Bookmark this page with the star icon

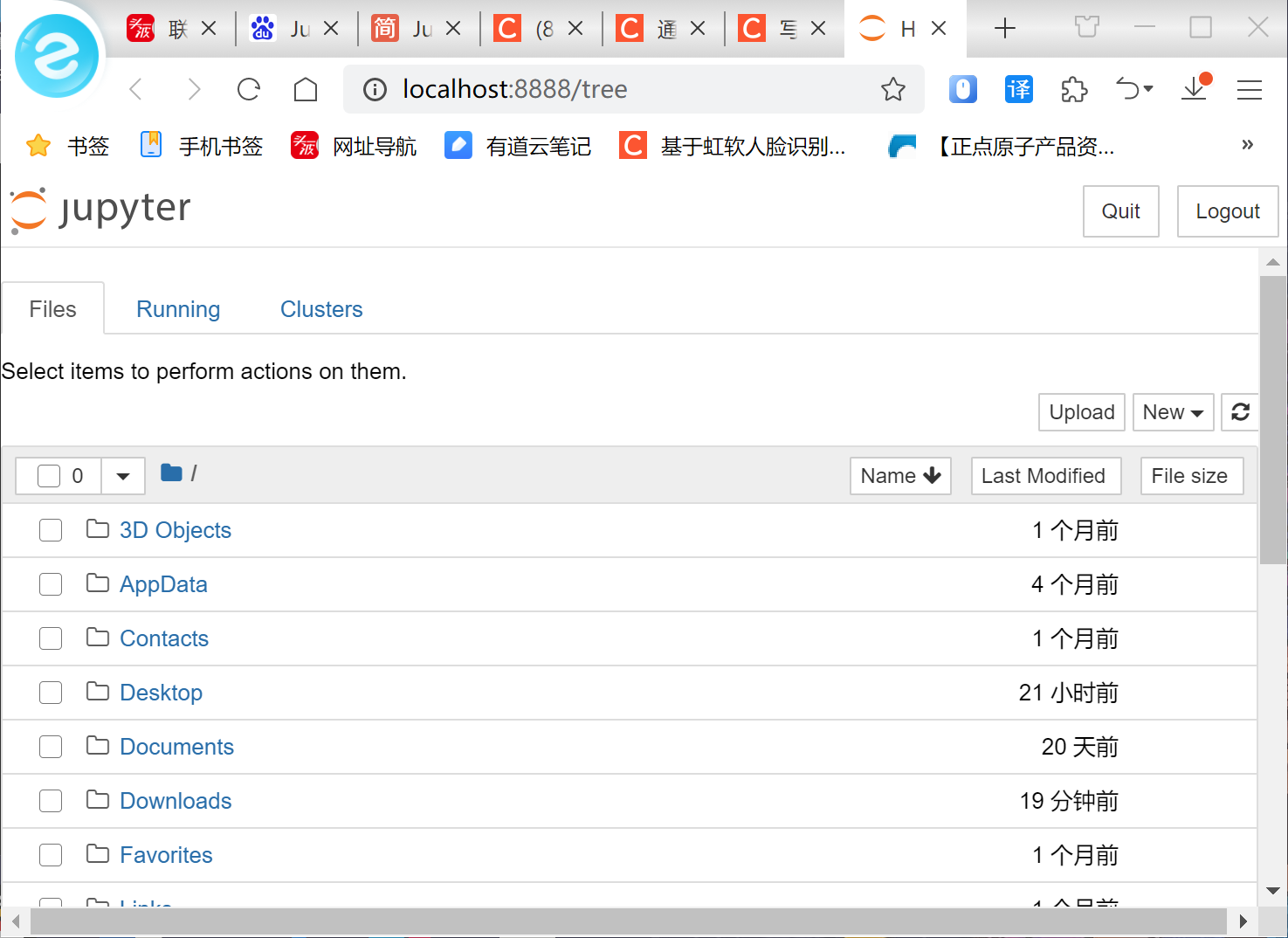[893, 89]
